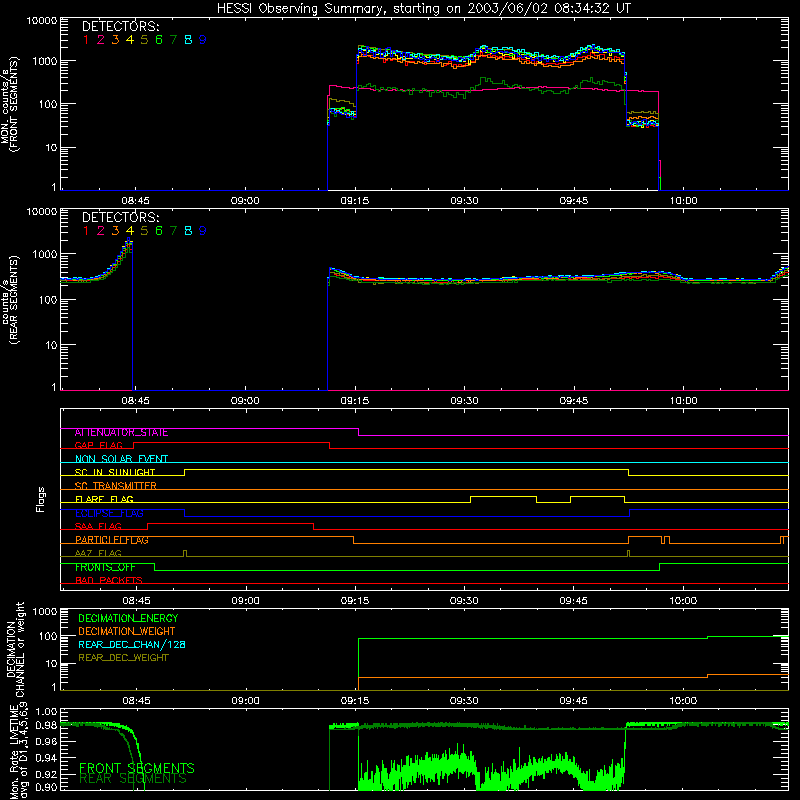
Task: Click the NON_SOLAR_EVENT flag label
Action: [121, 459]
